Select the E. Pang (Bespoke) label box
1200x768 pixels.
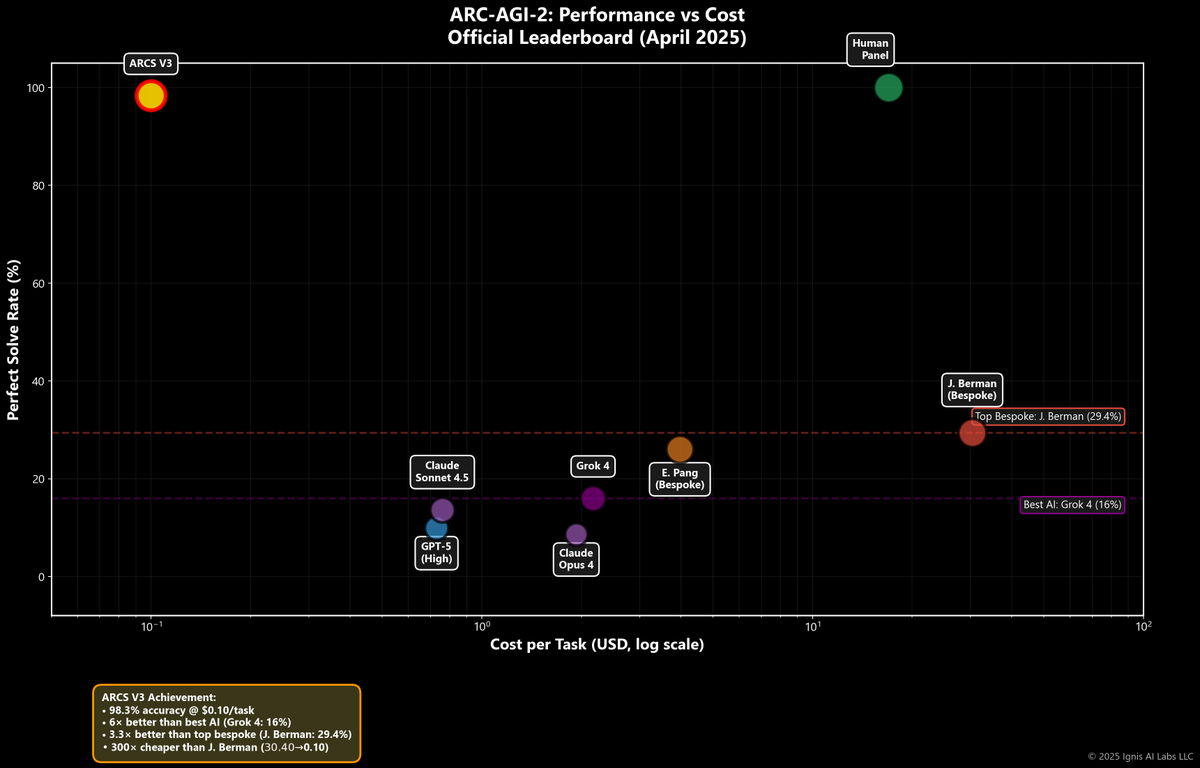(x=679, y=479)
